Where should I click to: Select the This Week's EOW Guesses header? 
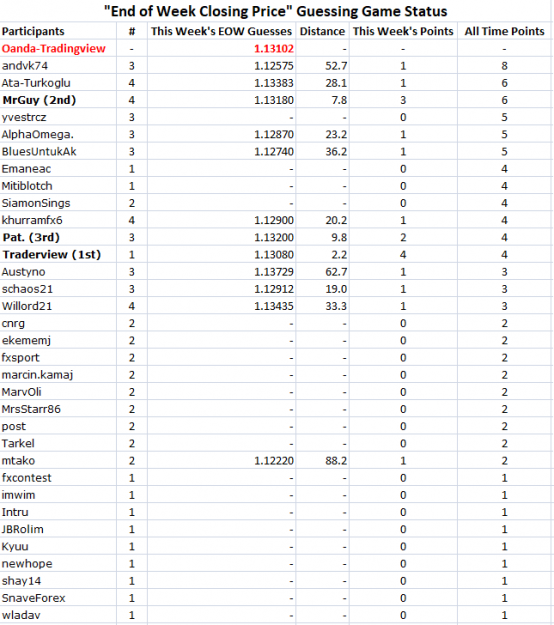click(221, 31)
